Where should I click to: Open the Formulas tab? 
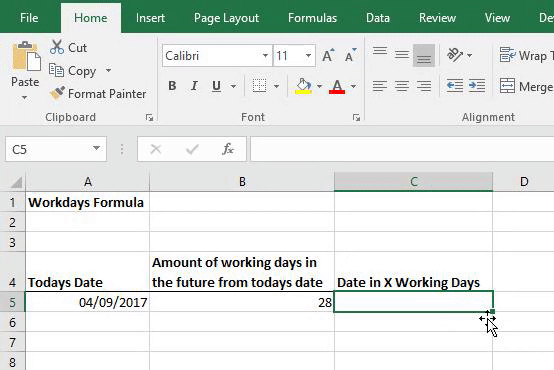[x=312, y=18]
